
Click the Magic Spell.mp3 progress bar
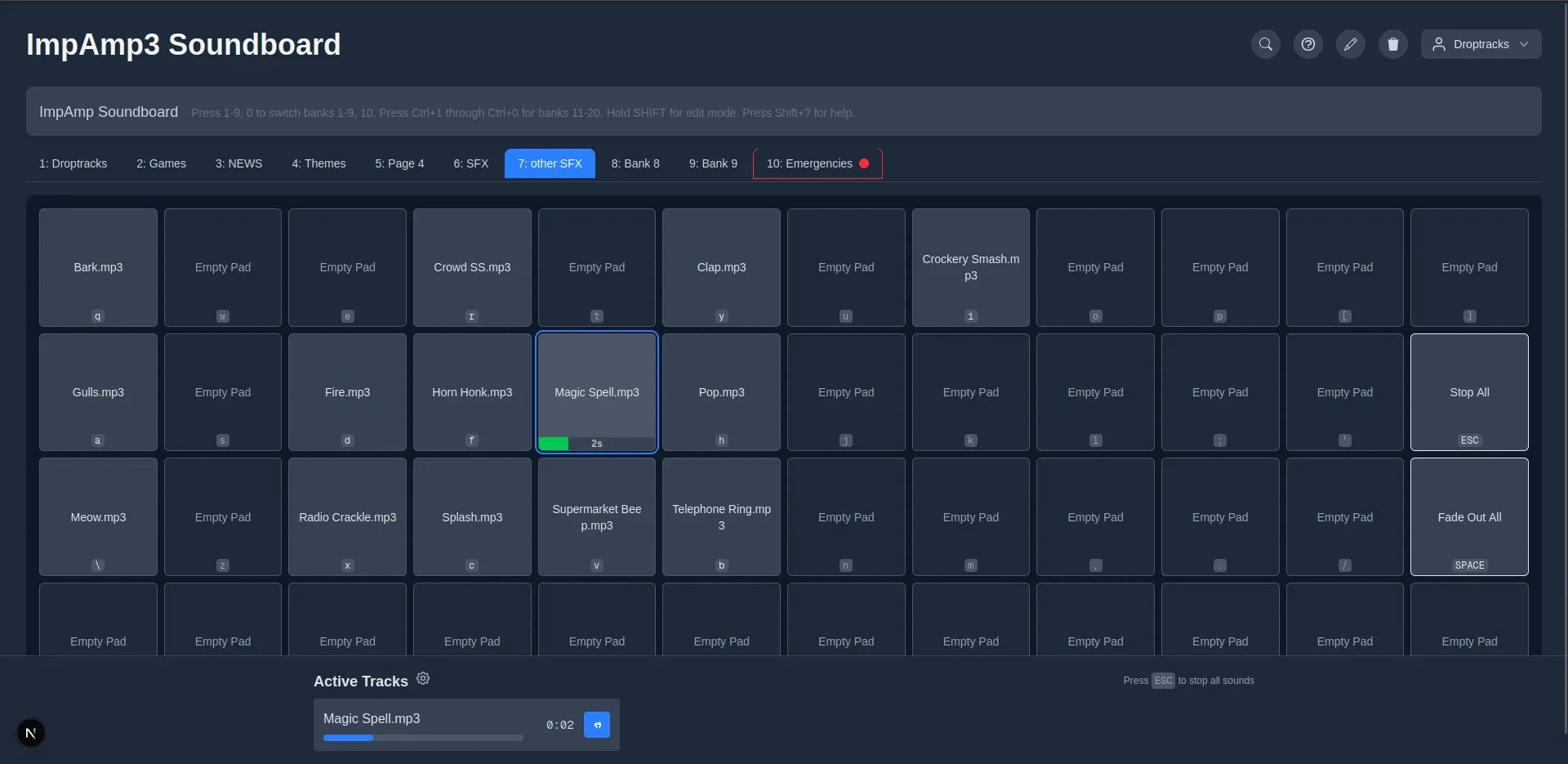(421, 737)
